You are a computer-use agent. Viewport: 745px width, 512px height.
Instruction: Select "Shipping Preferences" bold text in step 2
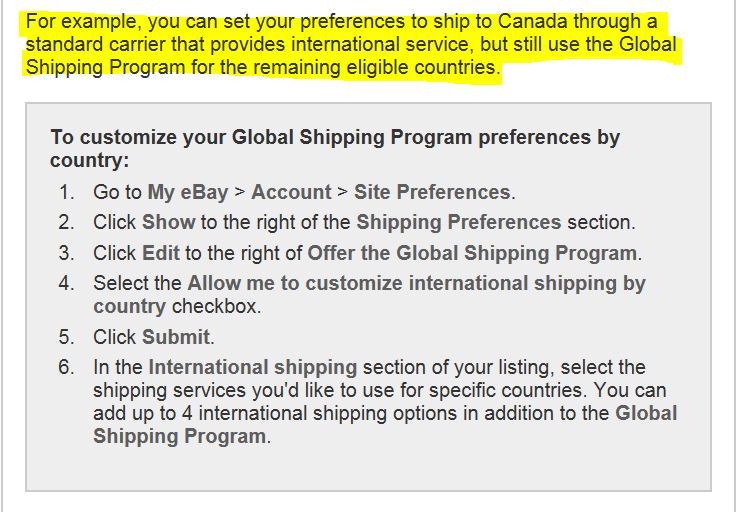[x=459, y=222]
